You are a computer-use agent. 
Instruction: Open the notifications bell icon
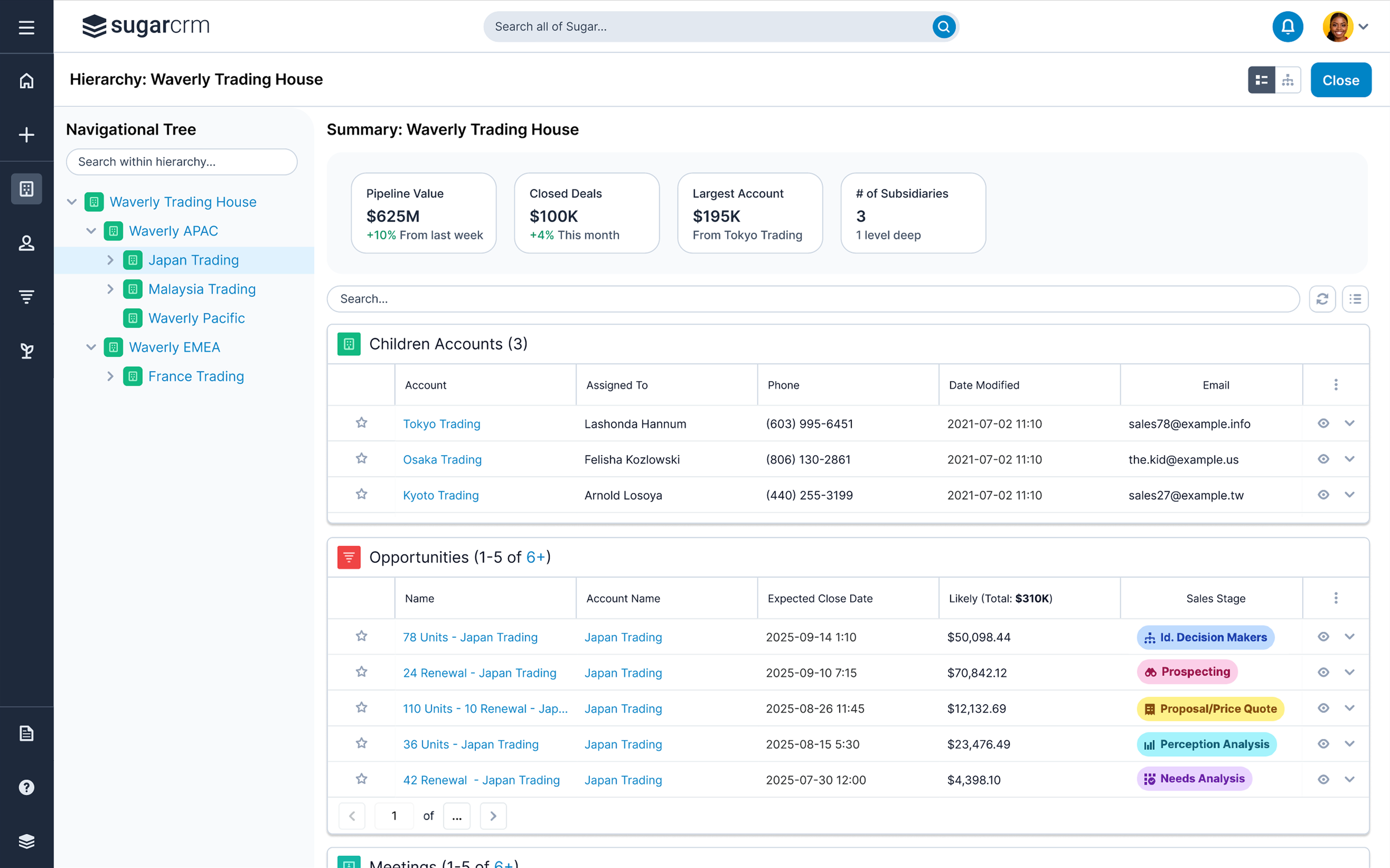1287,27
